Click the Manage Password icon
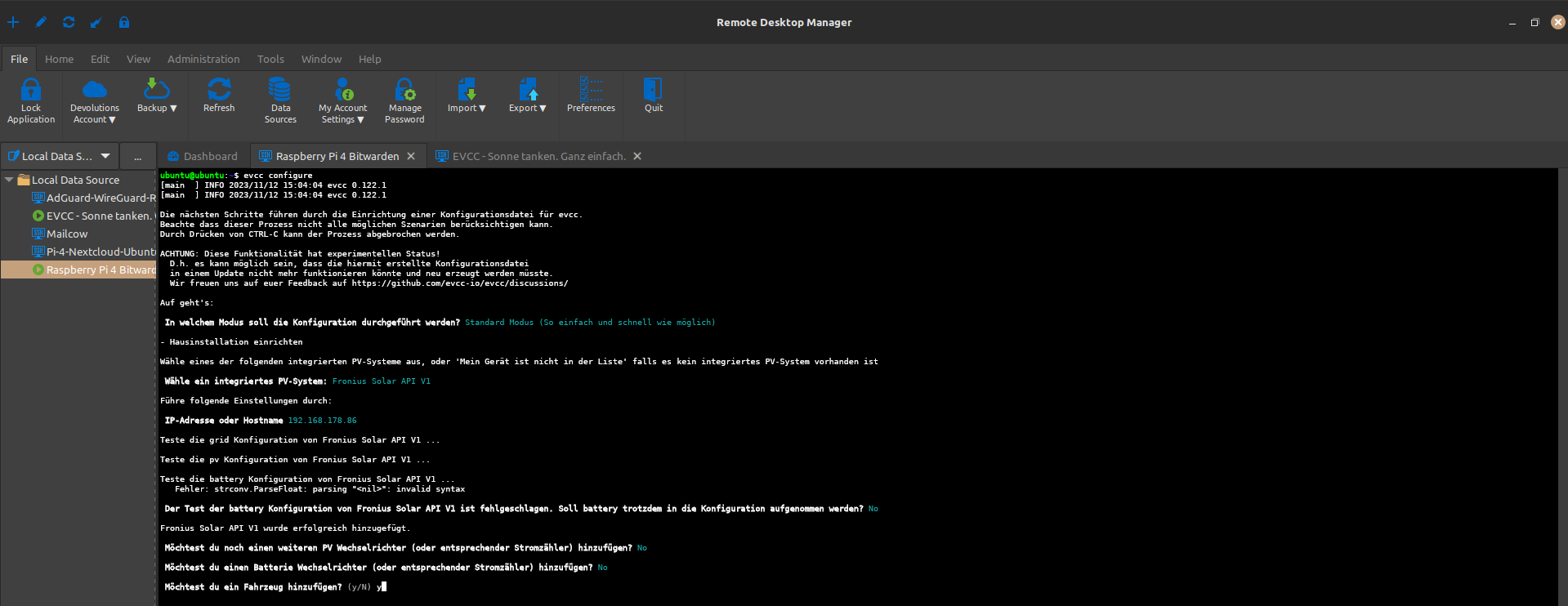The width and height of the screenshot is (1568, 606). click(404, 90)
